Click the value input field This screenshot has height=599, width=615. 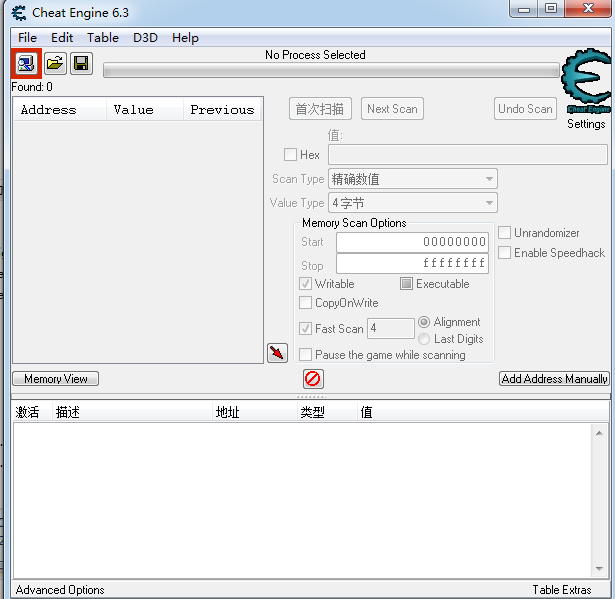click(x=468, y=155)
